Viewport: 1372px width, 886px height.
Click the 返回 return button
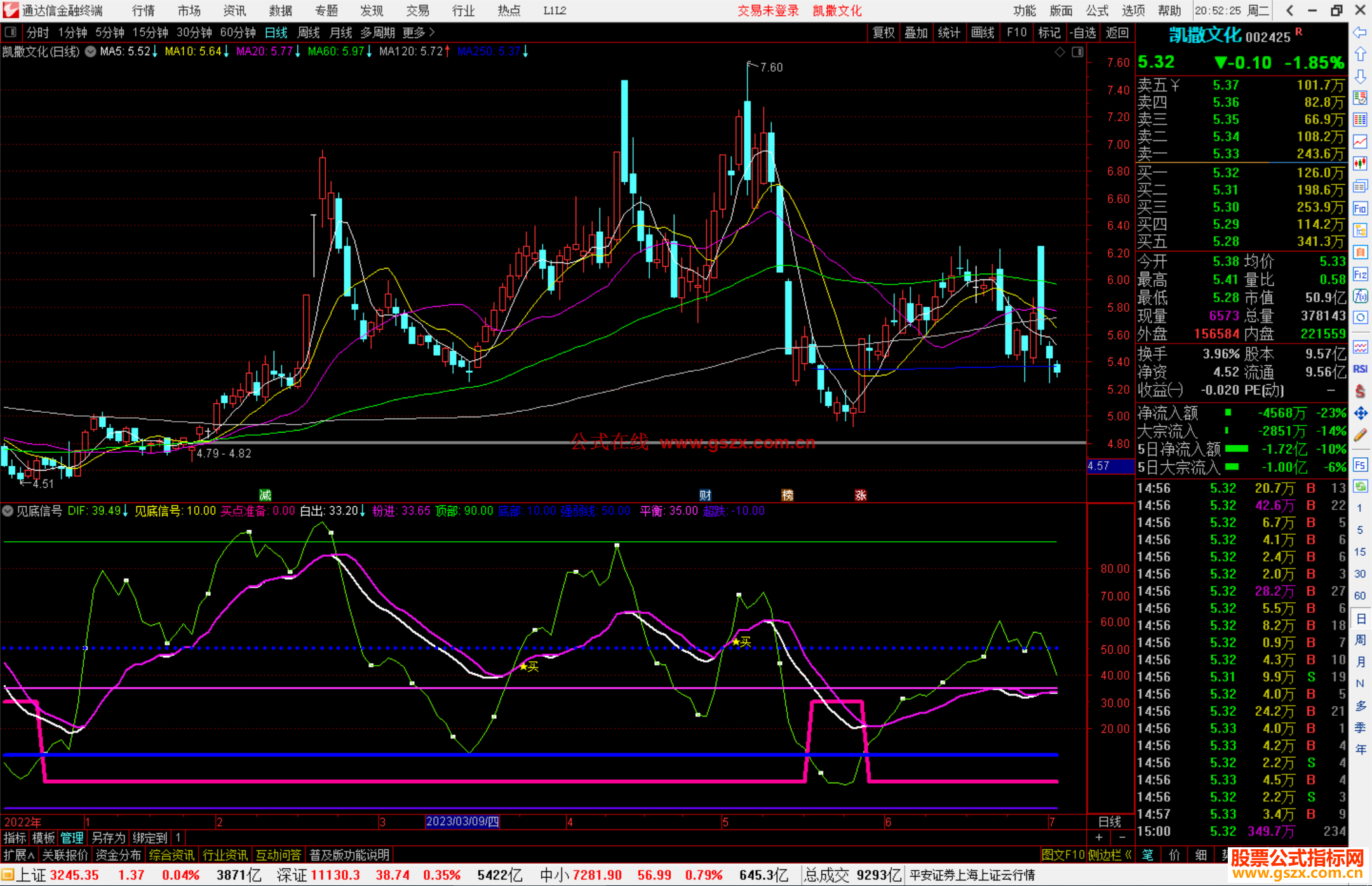[1117, 32]
